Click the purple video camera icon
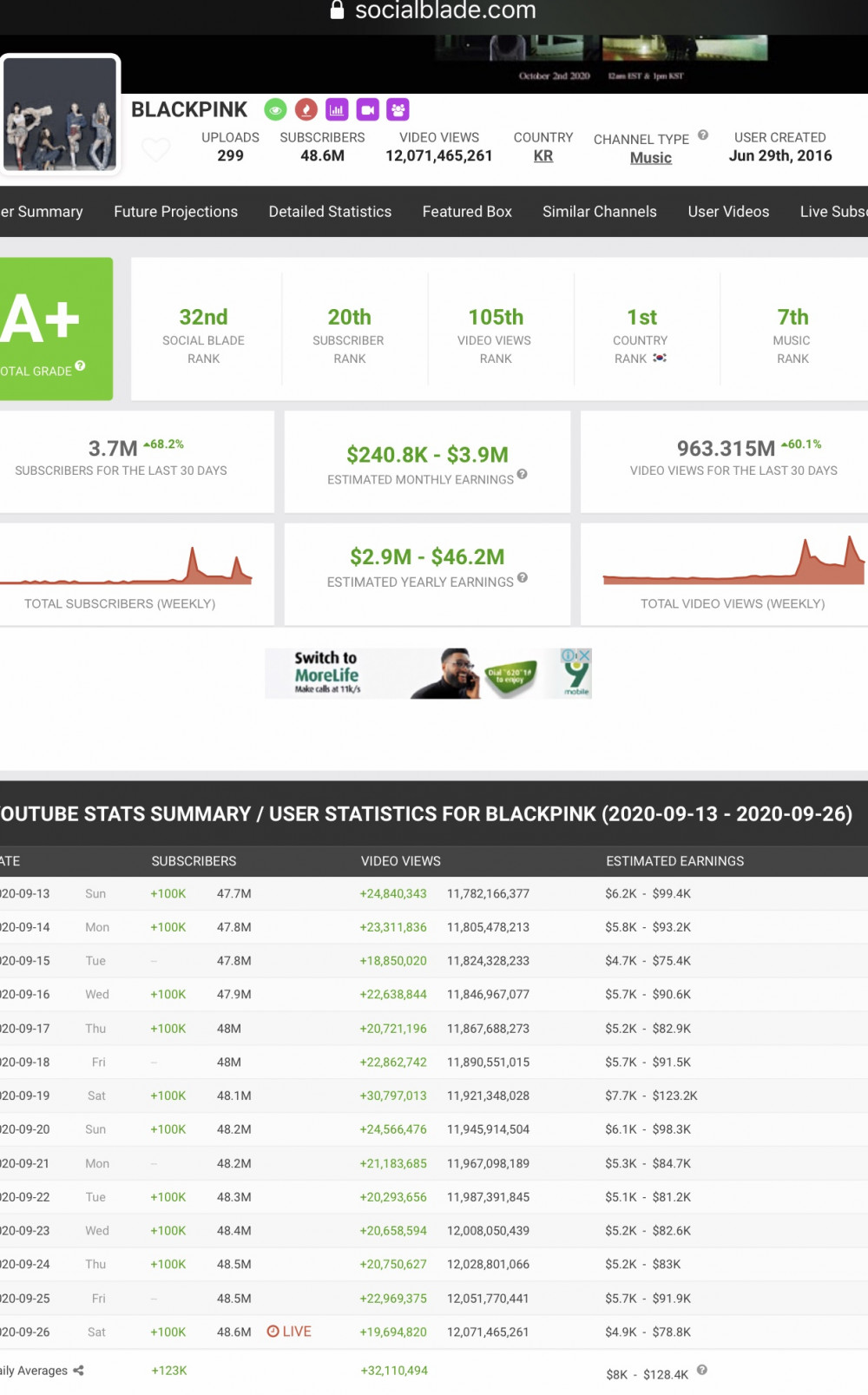Screen dimensions: 868x1395 367,109
